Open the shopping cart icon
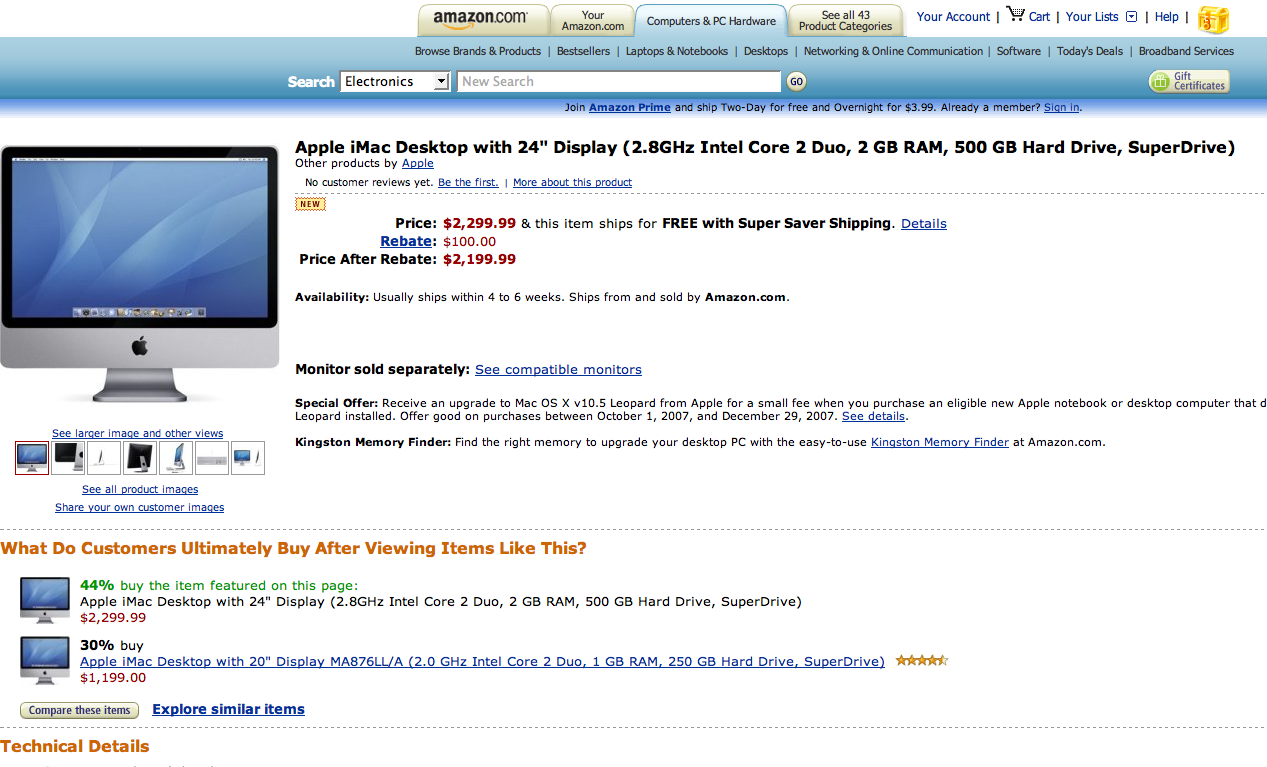 pyautogui.click(x=1016, y=14)
